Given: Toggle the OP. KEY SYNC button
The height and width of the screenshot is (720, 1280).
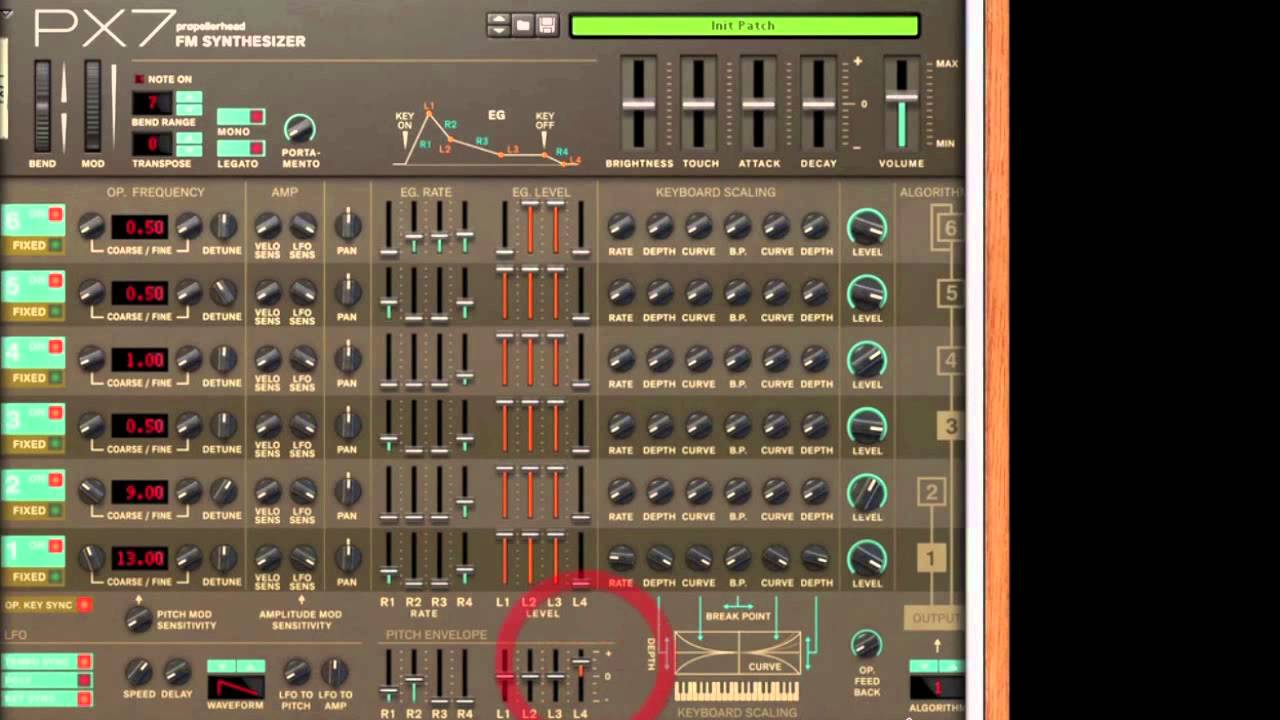Looking at the screenshot, I should pos(48,605).
